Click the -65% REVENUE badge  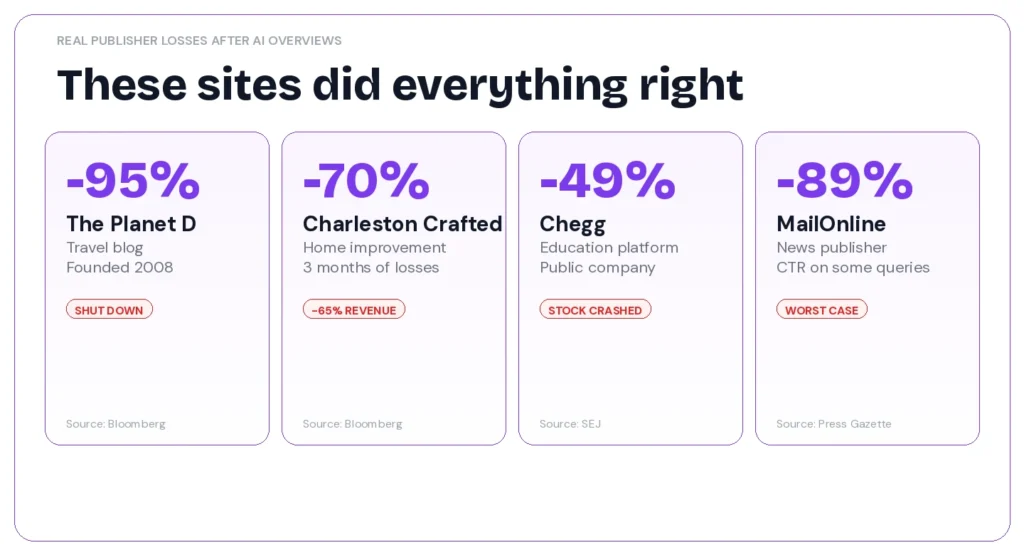(354, 310)
